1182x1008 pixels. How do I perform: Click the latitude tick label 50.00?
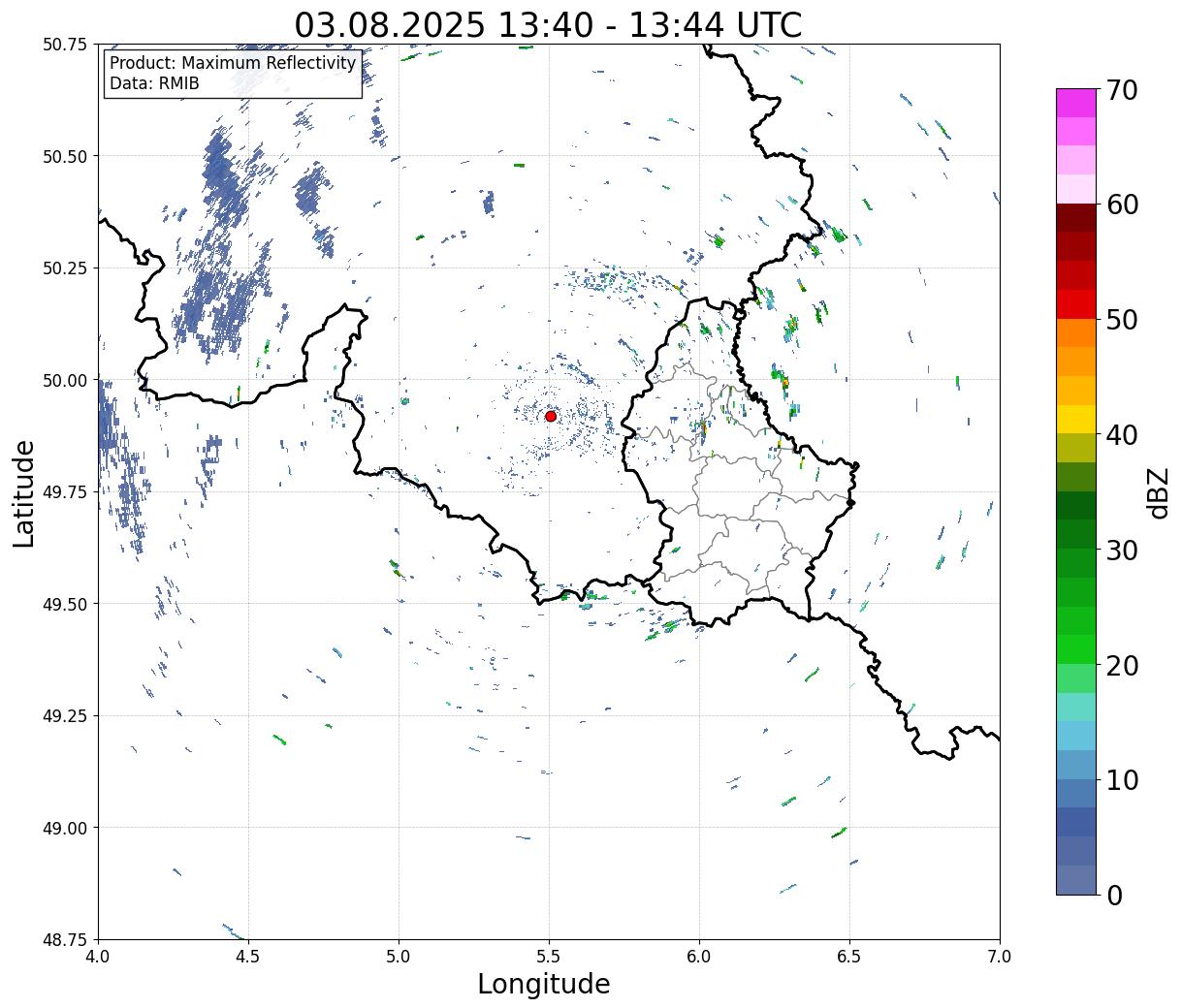65,380
